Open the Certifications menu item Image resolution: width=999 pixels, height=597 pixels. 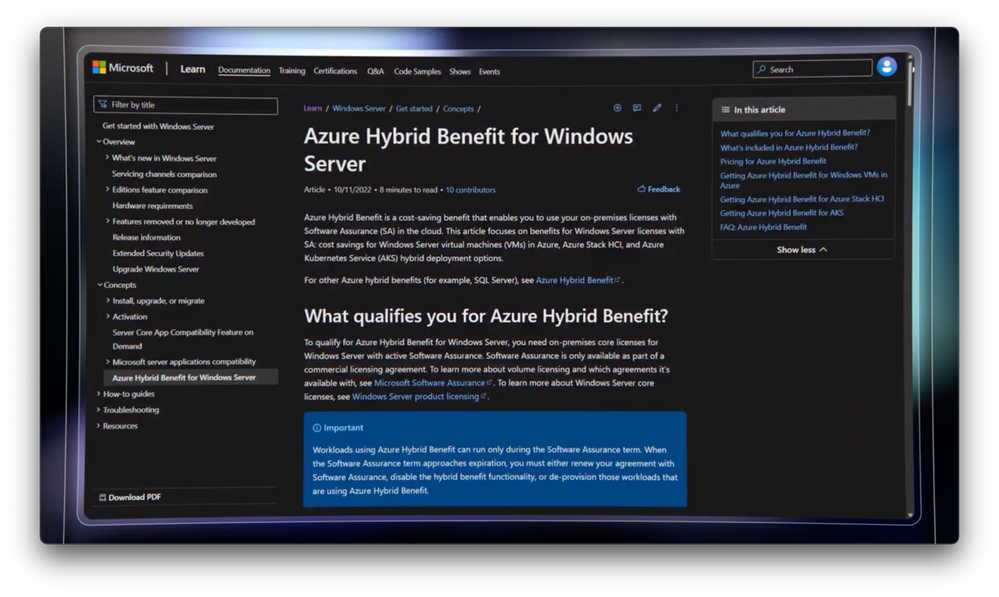pyautogui.click(x=335, y=71)
